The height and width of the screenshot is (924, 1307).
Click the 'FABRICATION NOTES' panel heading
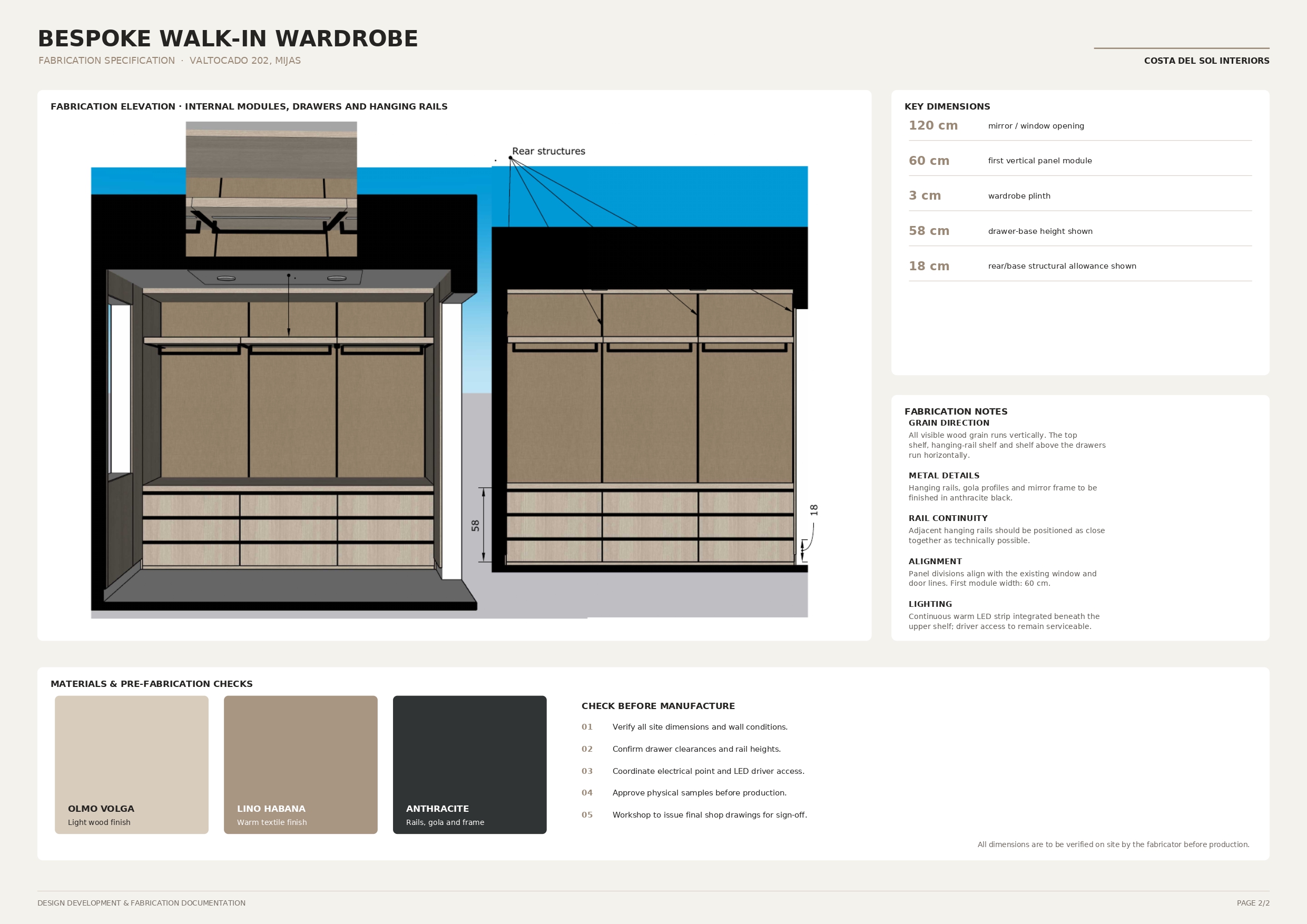(x=956, y=411)
